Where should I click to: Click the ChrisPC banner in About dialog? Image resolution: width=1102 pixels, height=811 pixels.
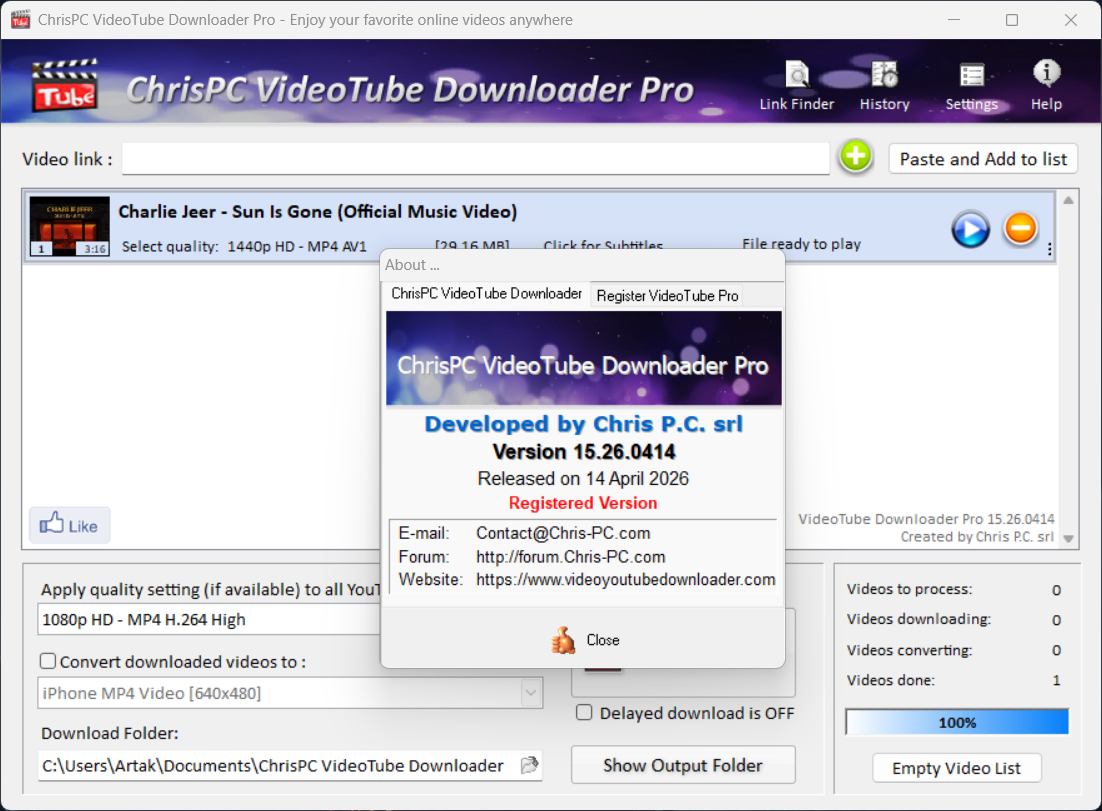[583, 358]
